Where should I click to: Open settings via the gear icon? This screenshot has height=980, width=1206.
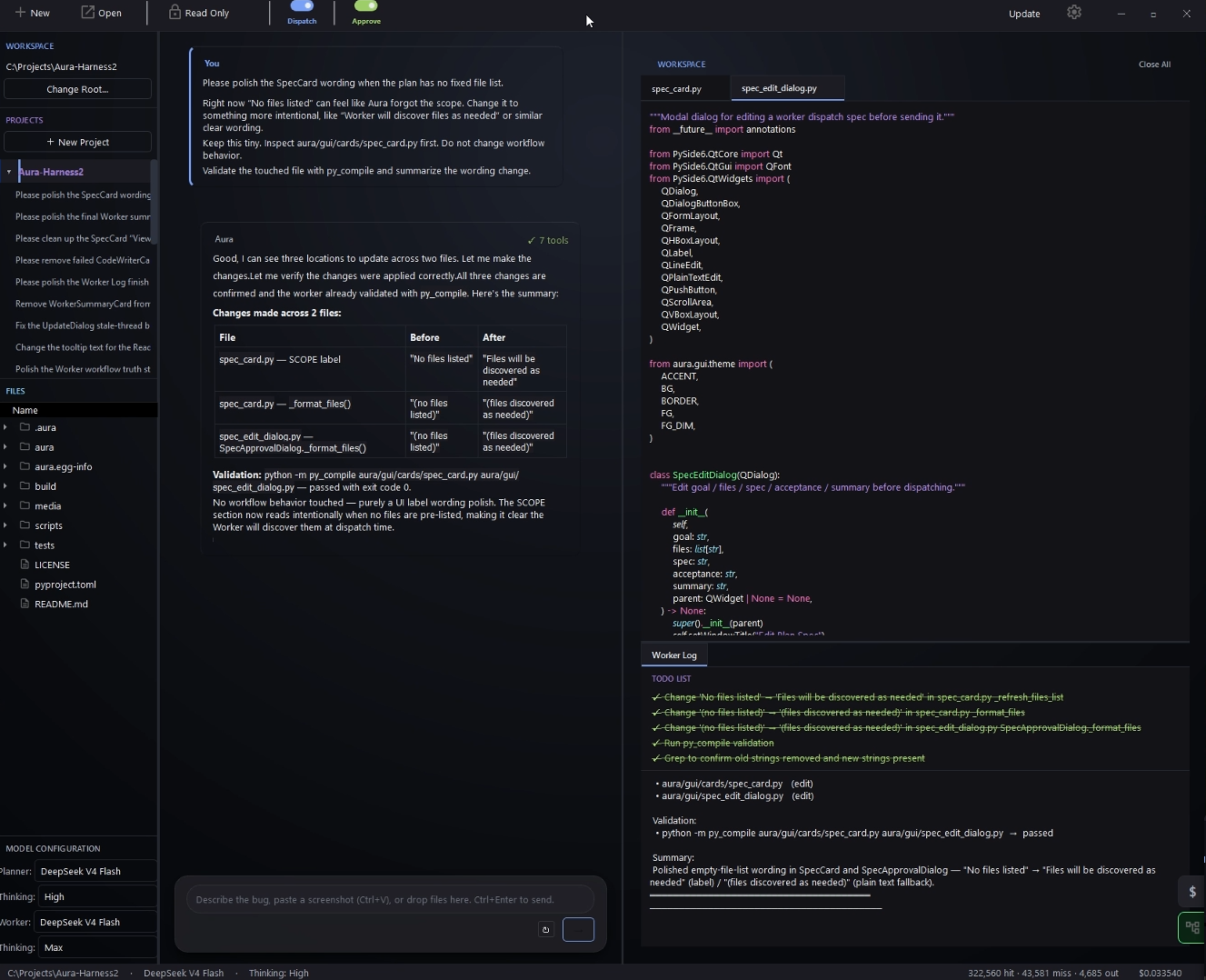point(1074,13)
